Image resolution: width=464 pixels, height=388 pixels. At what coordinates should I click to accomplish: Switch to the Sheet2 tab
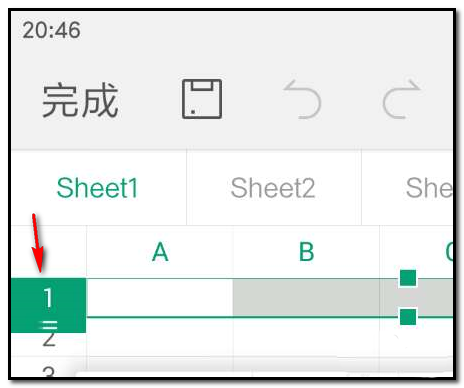(x=273, y=188)
